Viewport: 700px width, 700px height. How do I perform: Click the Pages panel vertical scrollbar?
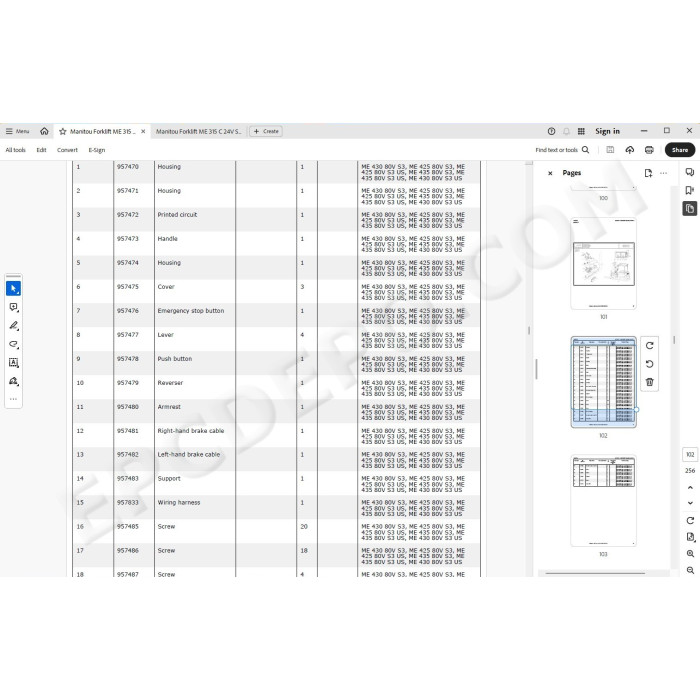pos(674,340)
